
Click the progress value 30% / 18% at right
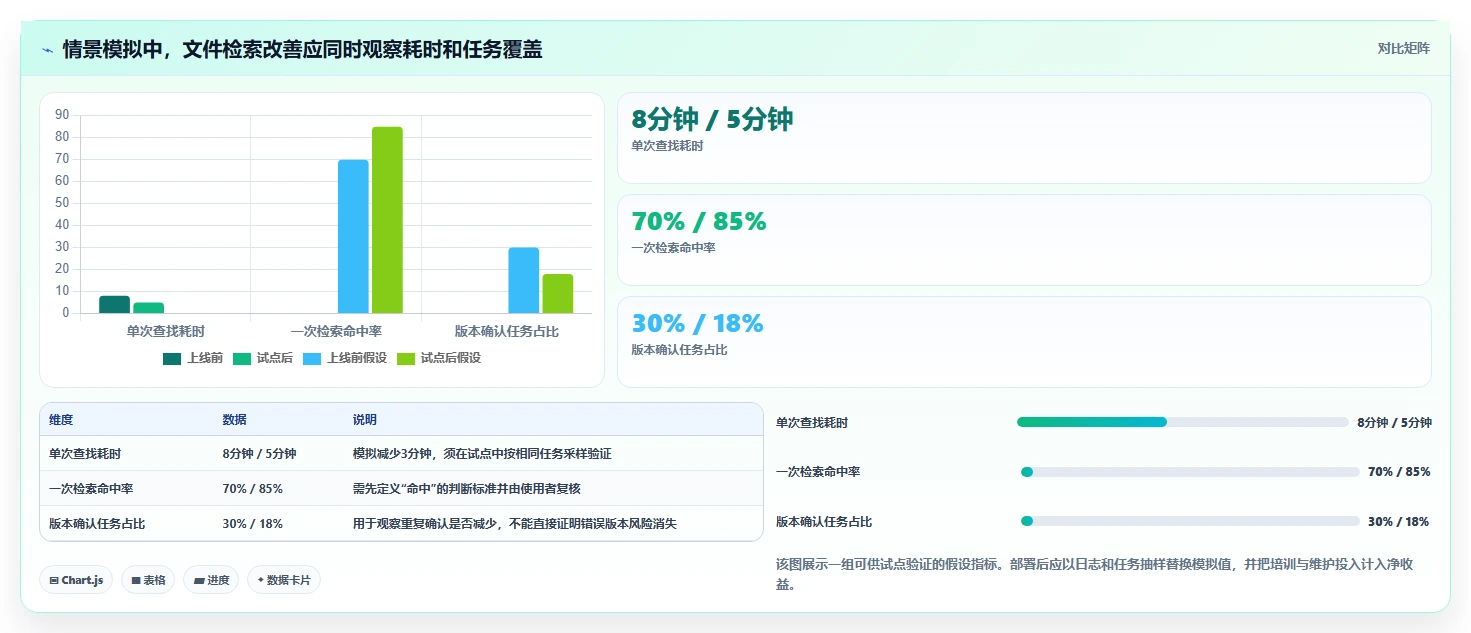(1399, 522)
